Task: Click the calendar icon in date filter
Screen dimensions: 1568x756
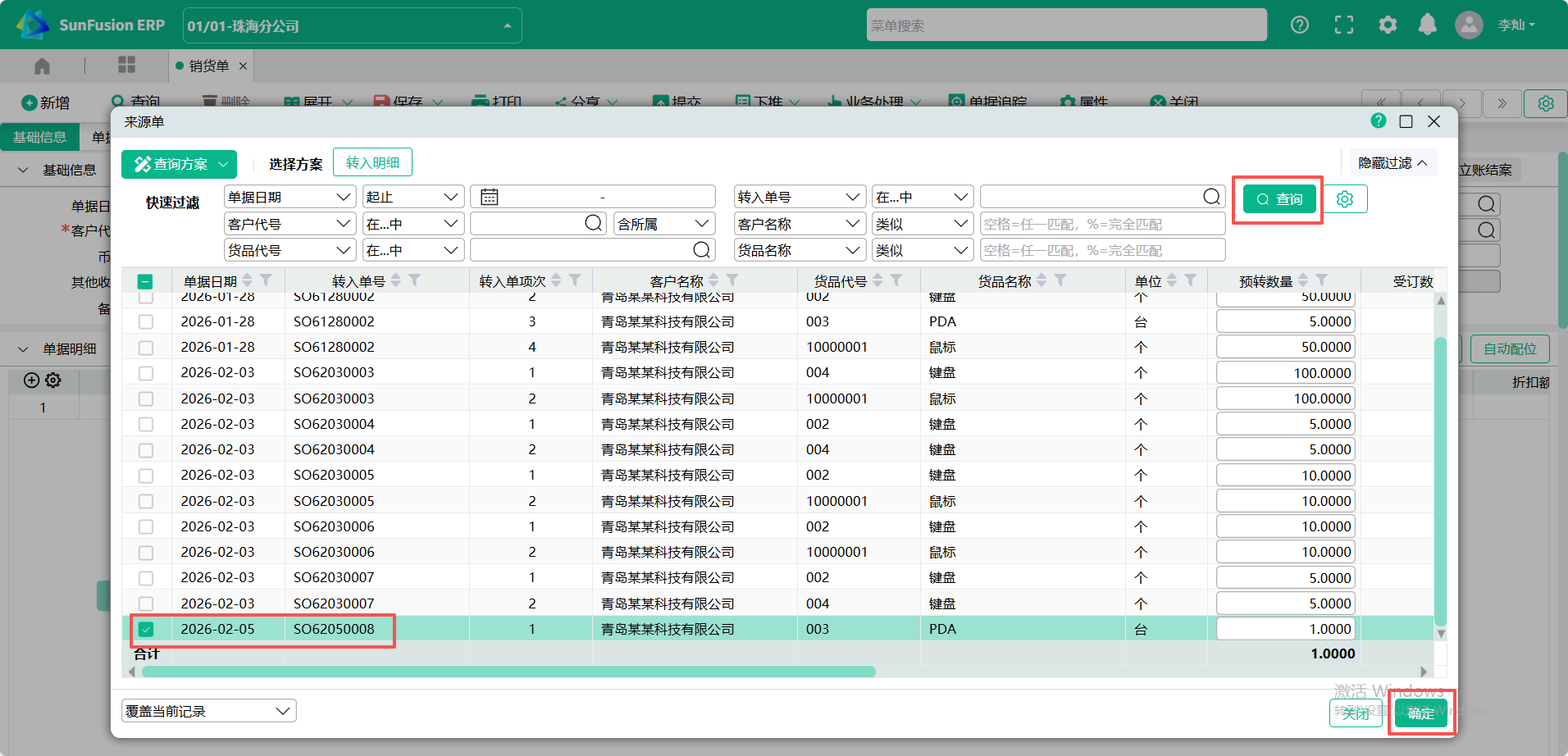Action: [x=490, y=197]
